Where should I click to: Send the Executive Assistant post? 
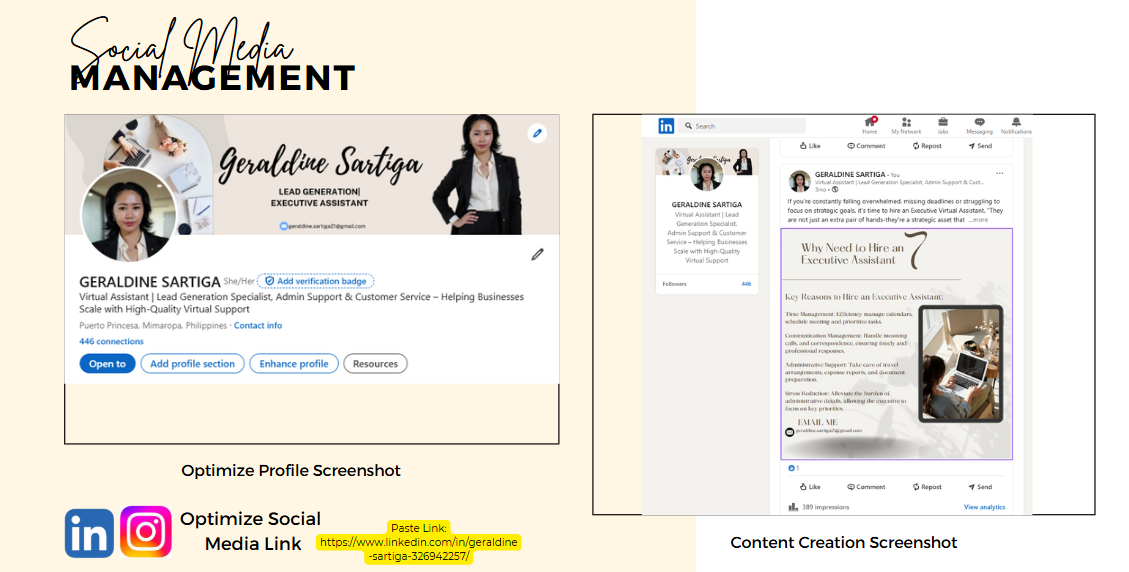click(980, 487)
